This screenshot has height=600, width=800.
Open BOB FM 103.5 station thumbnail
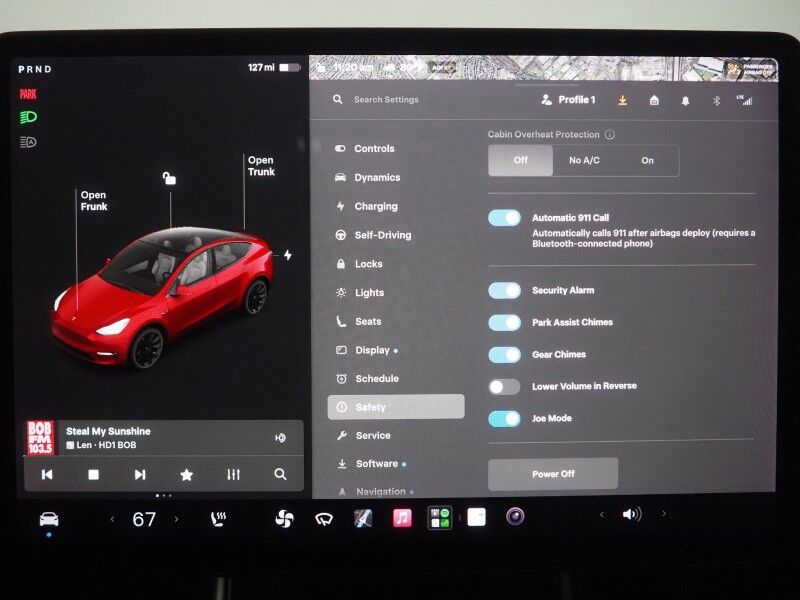[x=40, y=438]
